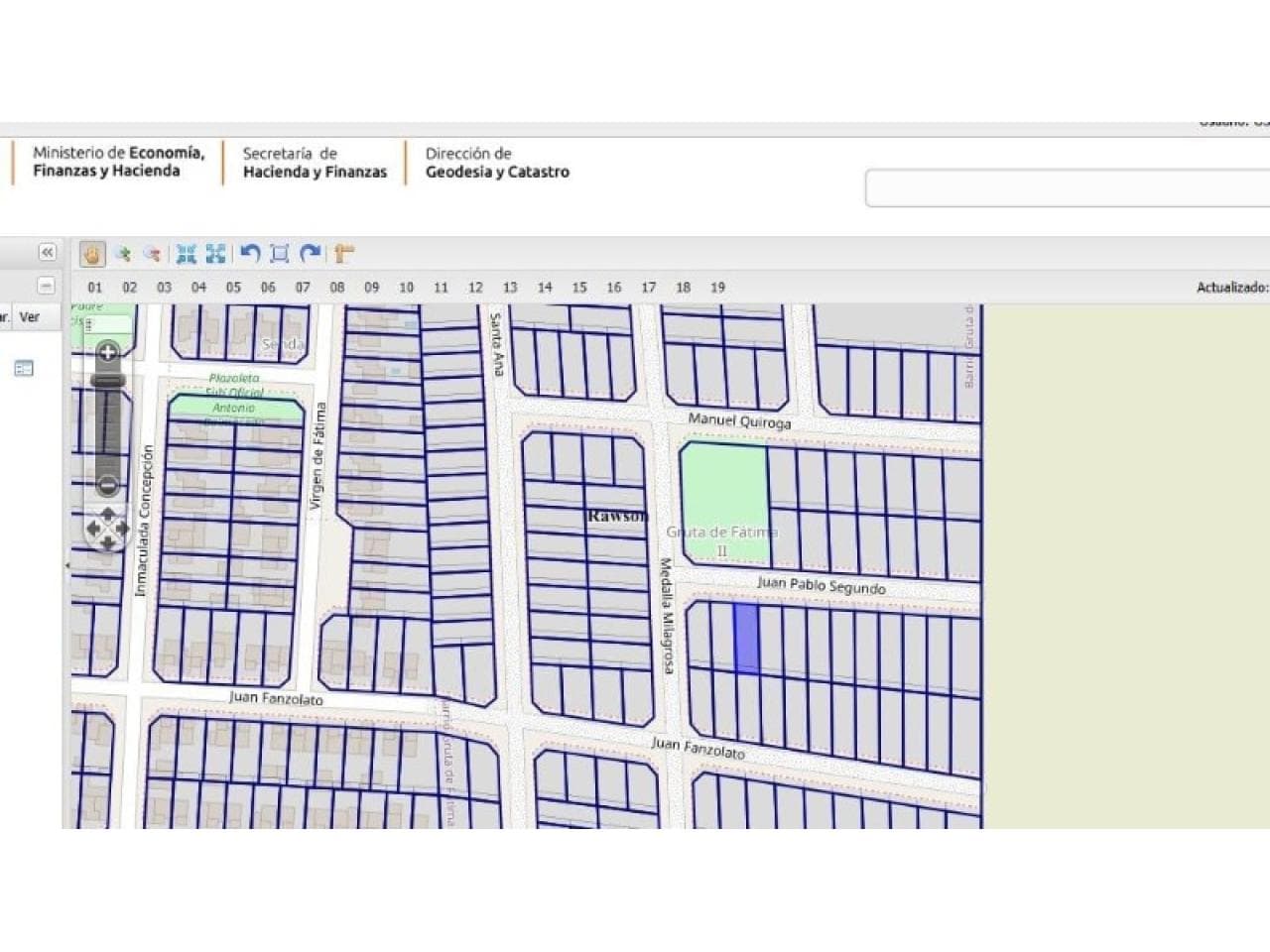Activate the zoom-out magnifier tool
The width and height of the screenshot is (1270, 952).
[x=152, y=254]
